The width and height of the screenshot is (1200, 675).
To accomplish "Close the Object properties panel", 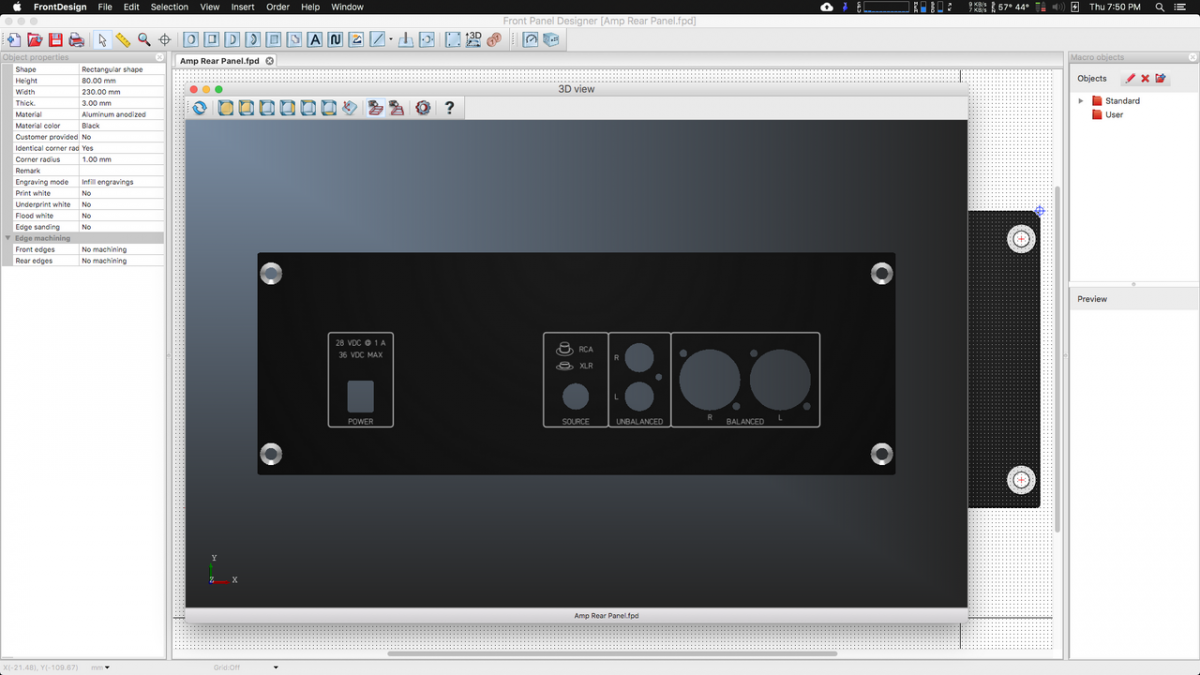I will [x=159, y=57].
